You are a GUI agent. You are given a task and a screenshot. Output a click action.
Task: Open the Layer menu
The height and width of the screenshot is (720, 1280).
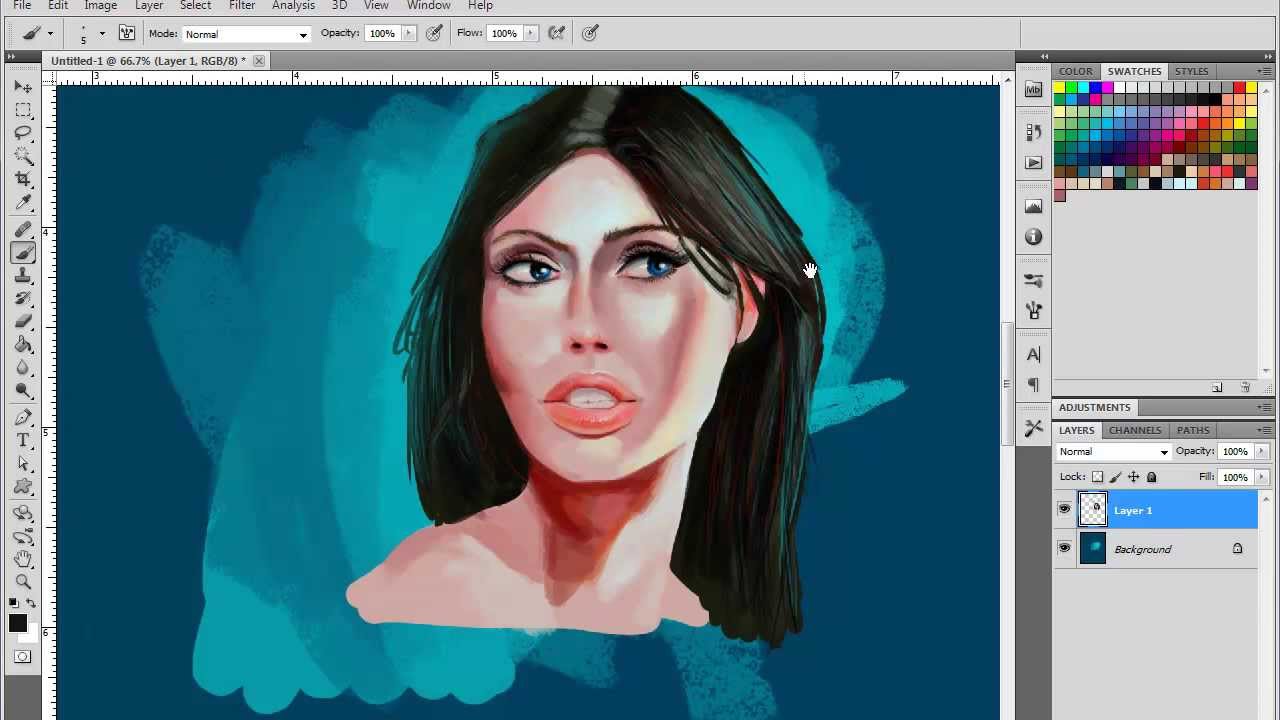[x=149, y=6]
